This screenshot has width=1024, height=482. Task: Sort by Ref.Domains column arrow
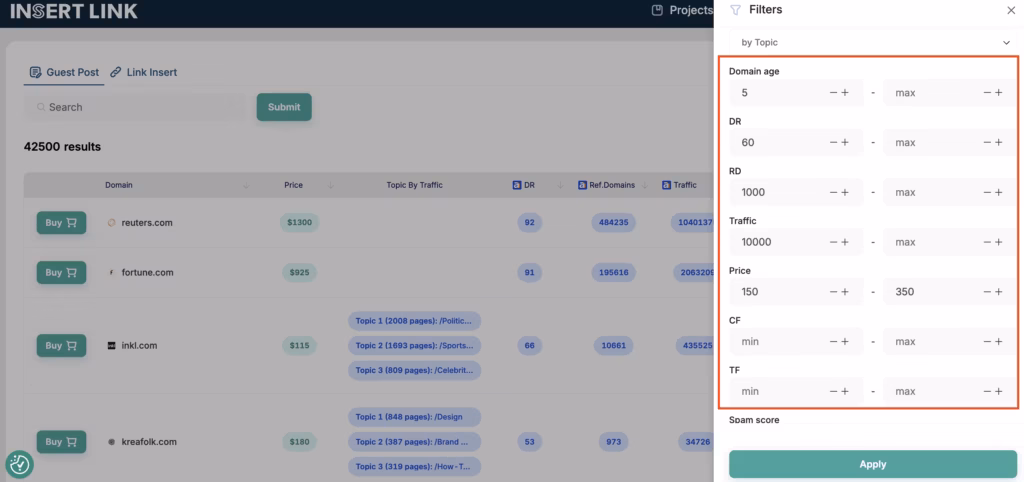pyautogui.click(x=645, y=185)
